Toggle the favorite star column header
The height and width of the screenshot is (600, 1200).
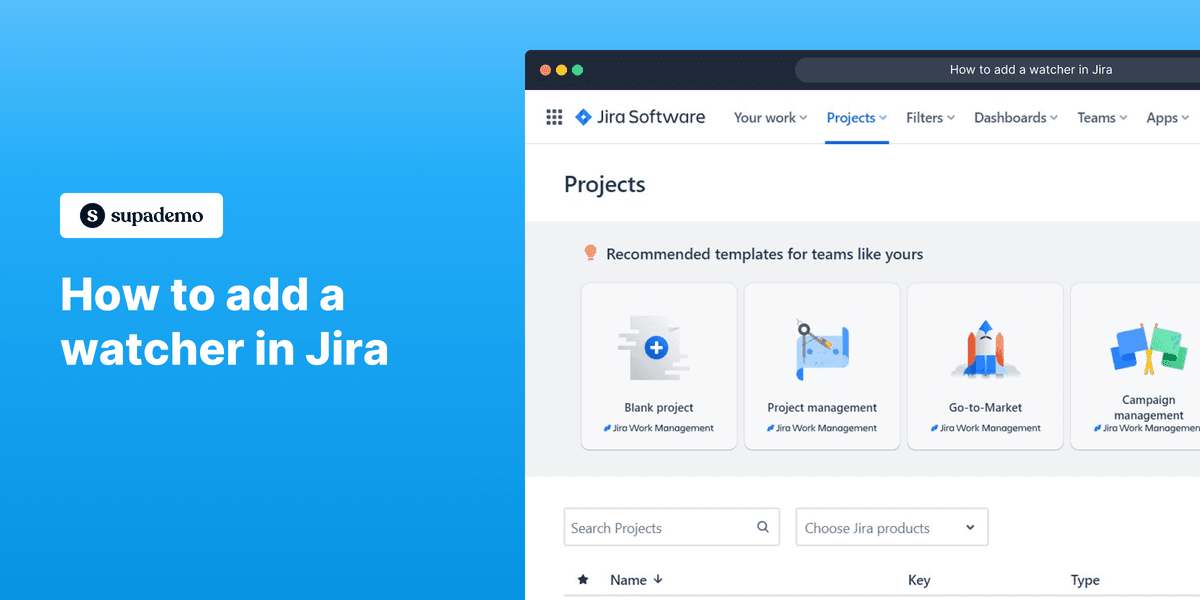583,580
